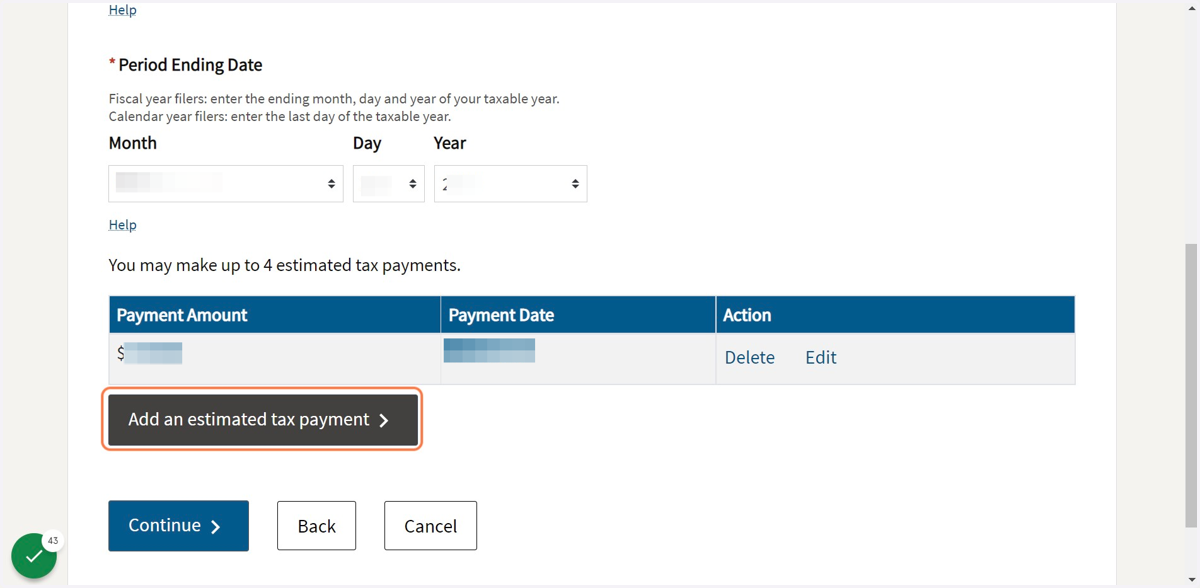The image size is (1200, 588).
Task: Click the blurred payment date cell
Action: pos(578,358)
